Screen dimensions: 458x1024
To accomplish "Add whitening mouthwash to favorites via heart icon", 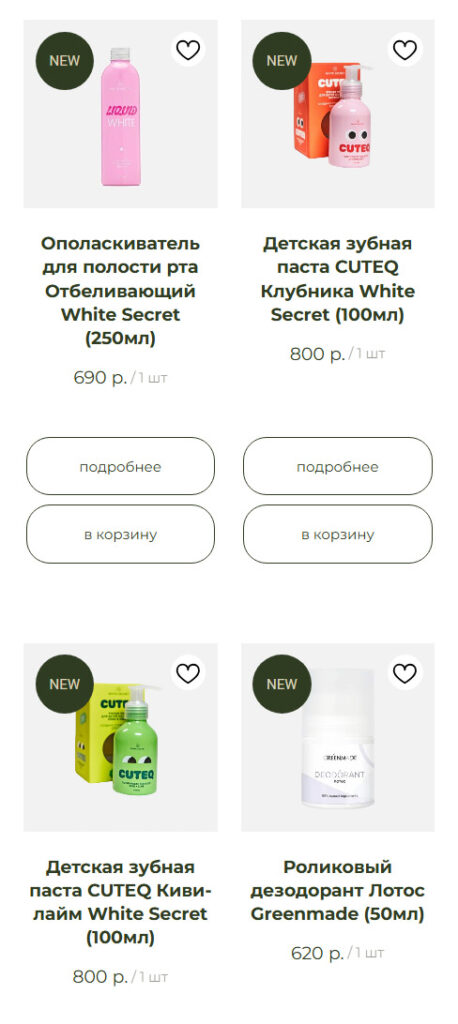I will (x=188, y=50).
